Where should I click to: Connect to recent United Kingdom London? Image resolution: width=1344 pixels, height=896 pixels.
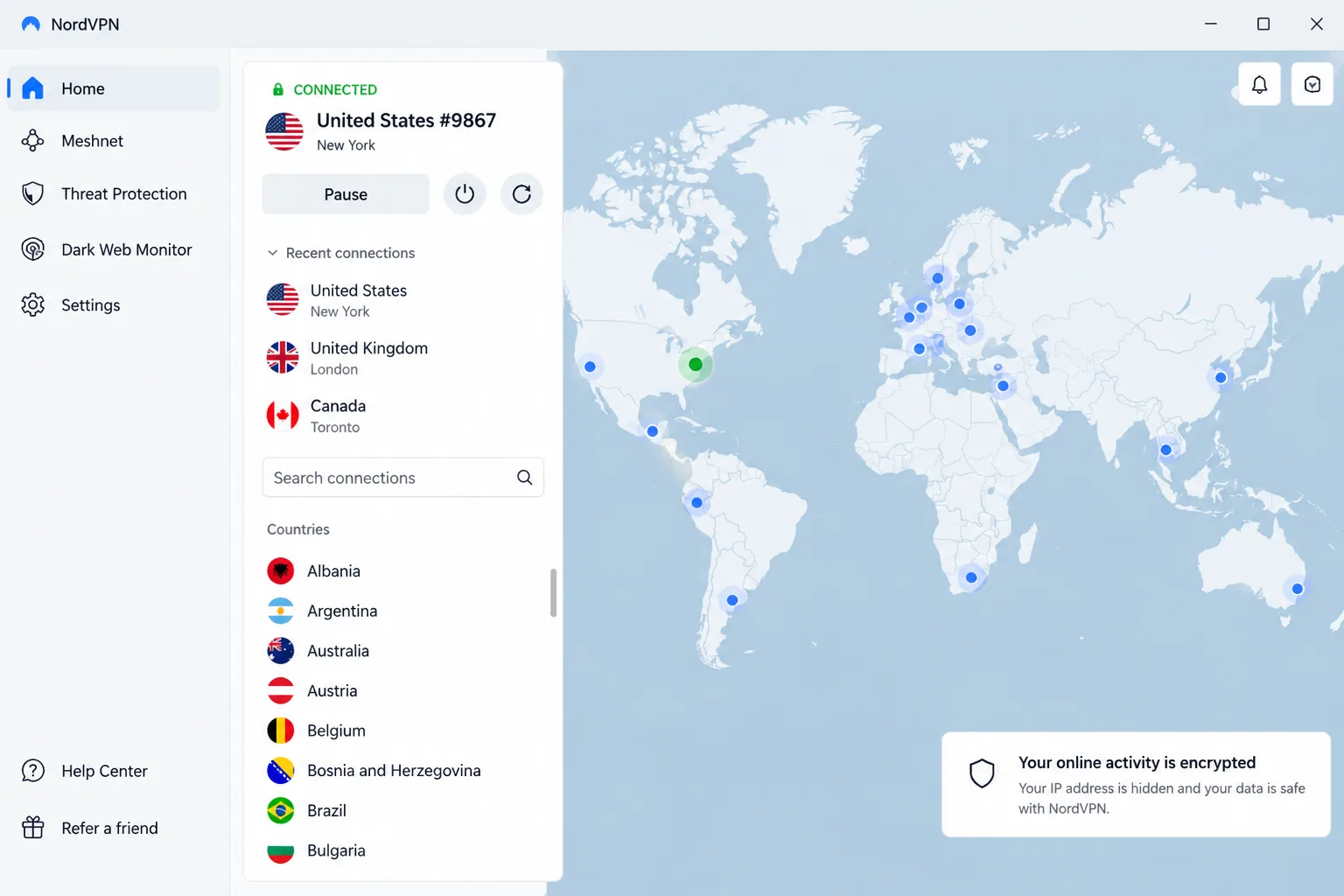(x=403, y=358)
